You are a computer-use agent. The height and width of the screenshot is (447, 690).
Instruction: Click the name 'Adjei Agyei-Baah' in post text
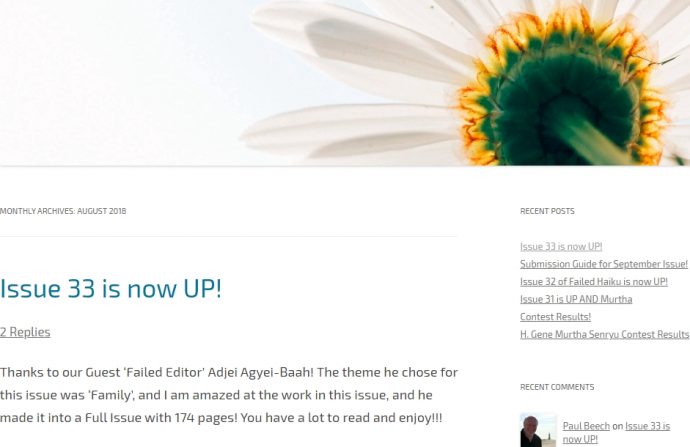coord(260,373)
